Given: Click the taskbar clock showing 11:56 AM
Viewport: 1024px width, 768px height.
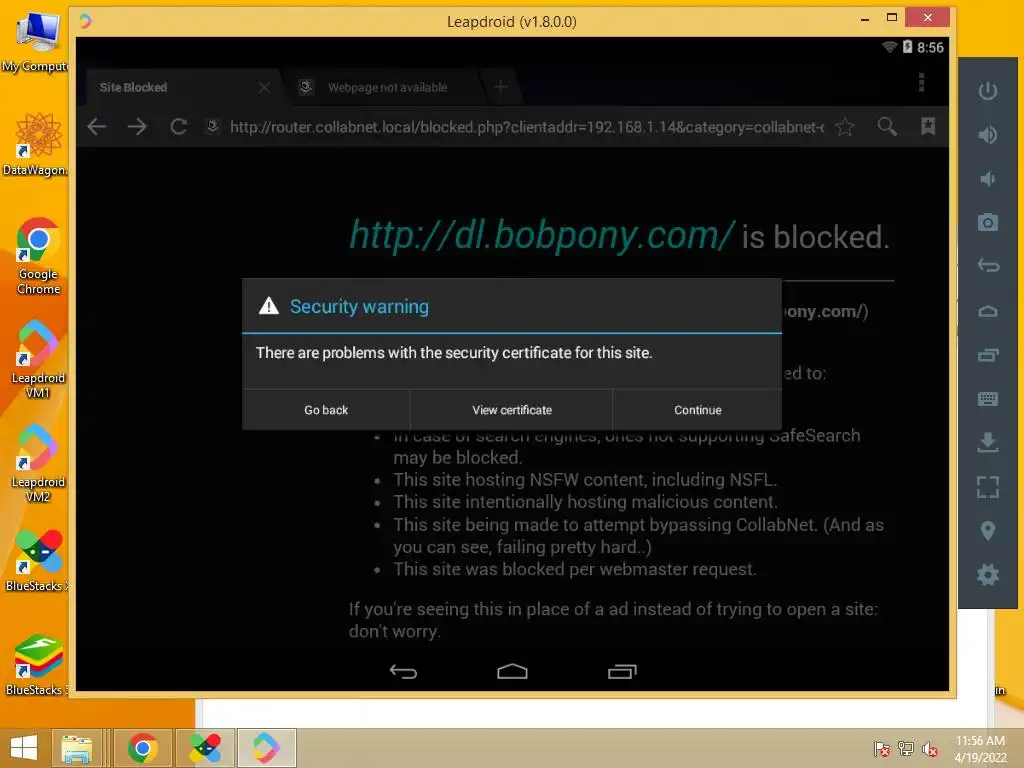Looking at the screenshot, I should click(x=980, y=749).
